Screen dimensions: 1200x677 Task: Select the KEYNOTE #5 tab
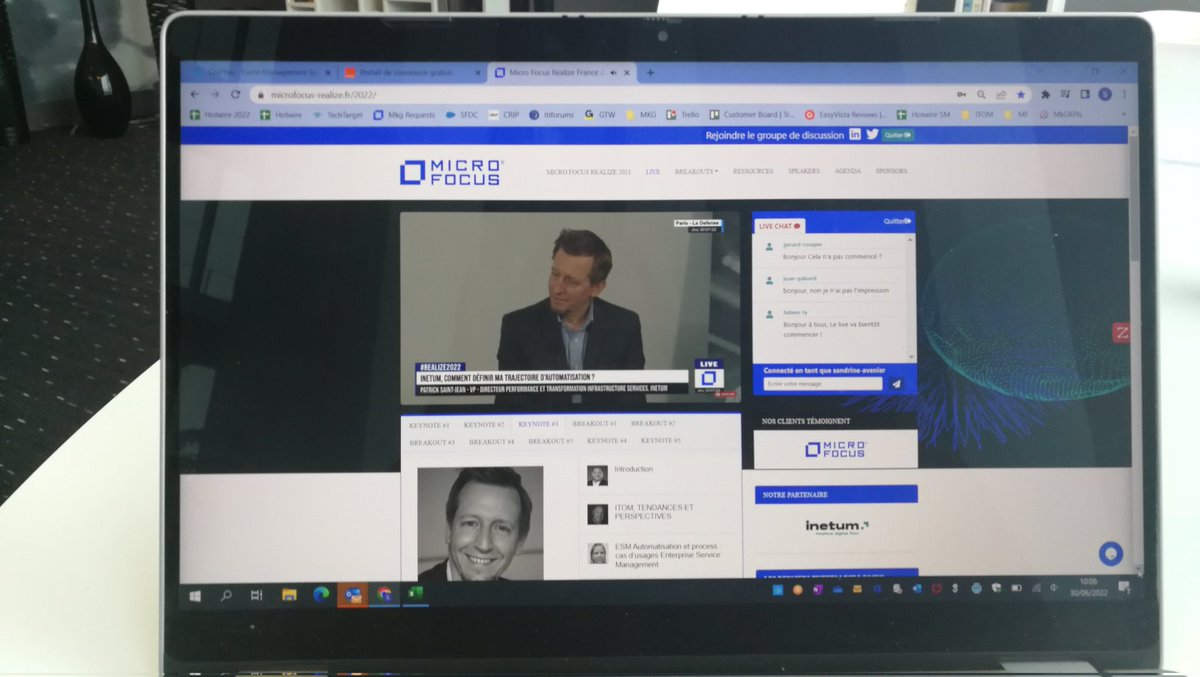click(661, 441)
